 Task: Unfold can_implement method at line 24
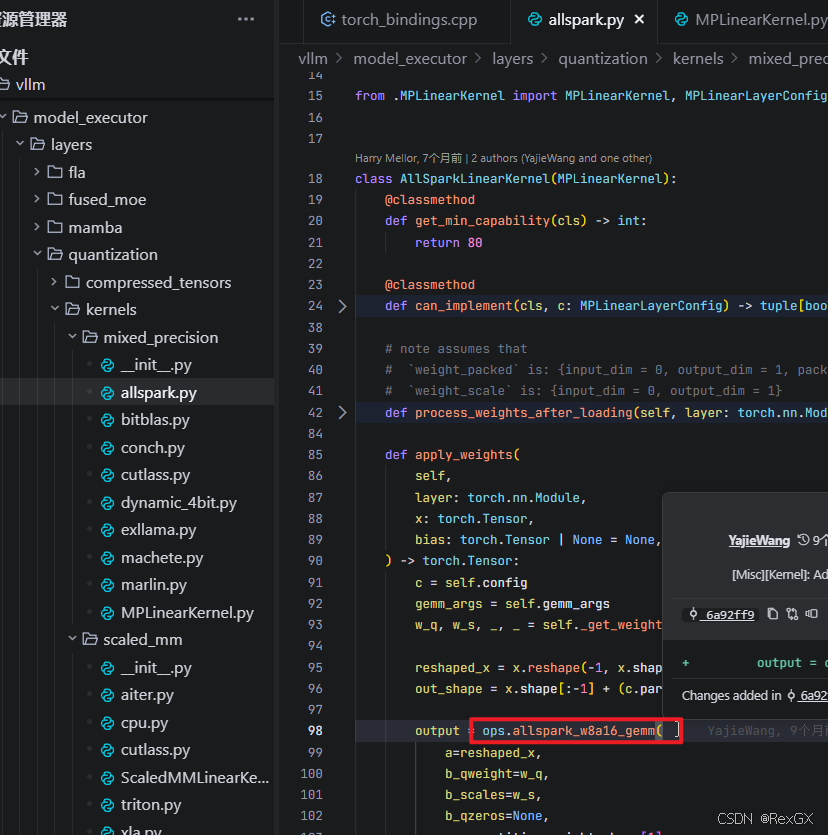coord(342,306)
